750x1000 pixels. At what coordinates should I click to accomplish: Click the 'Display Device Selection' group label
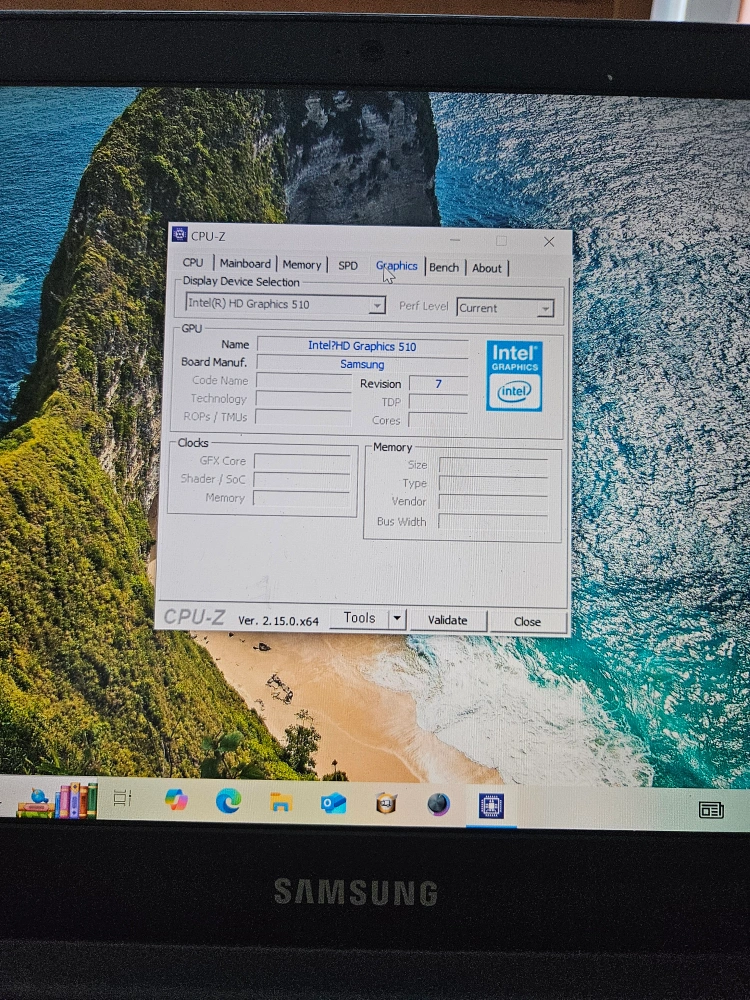point(241,281)
